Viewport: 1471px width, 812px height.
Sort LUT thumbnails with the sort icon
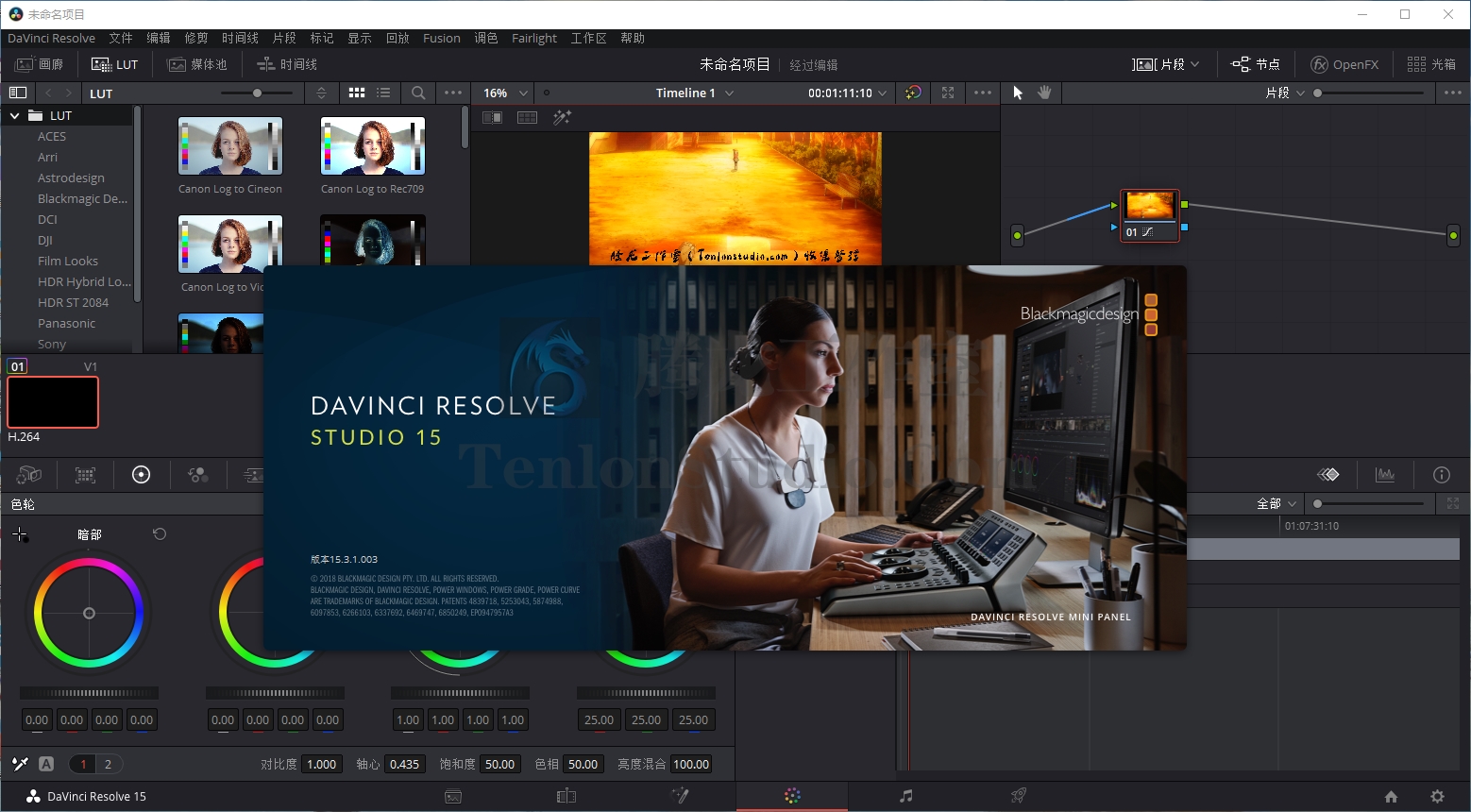click(321, 93)
